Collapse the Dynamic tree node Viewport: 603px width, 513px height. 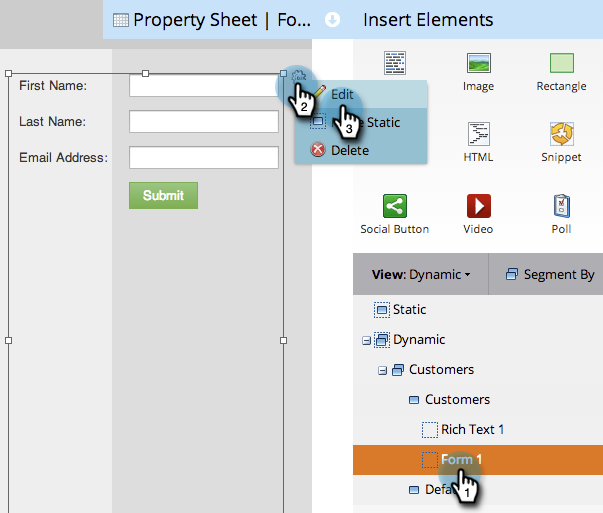click(366, 340)
